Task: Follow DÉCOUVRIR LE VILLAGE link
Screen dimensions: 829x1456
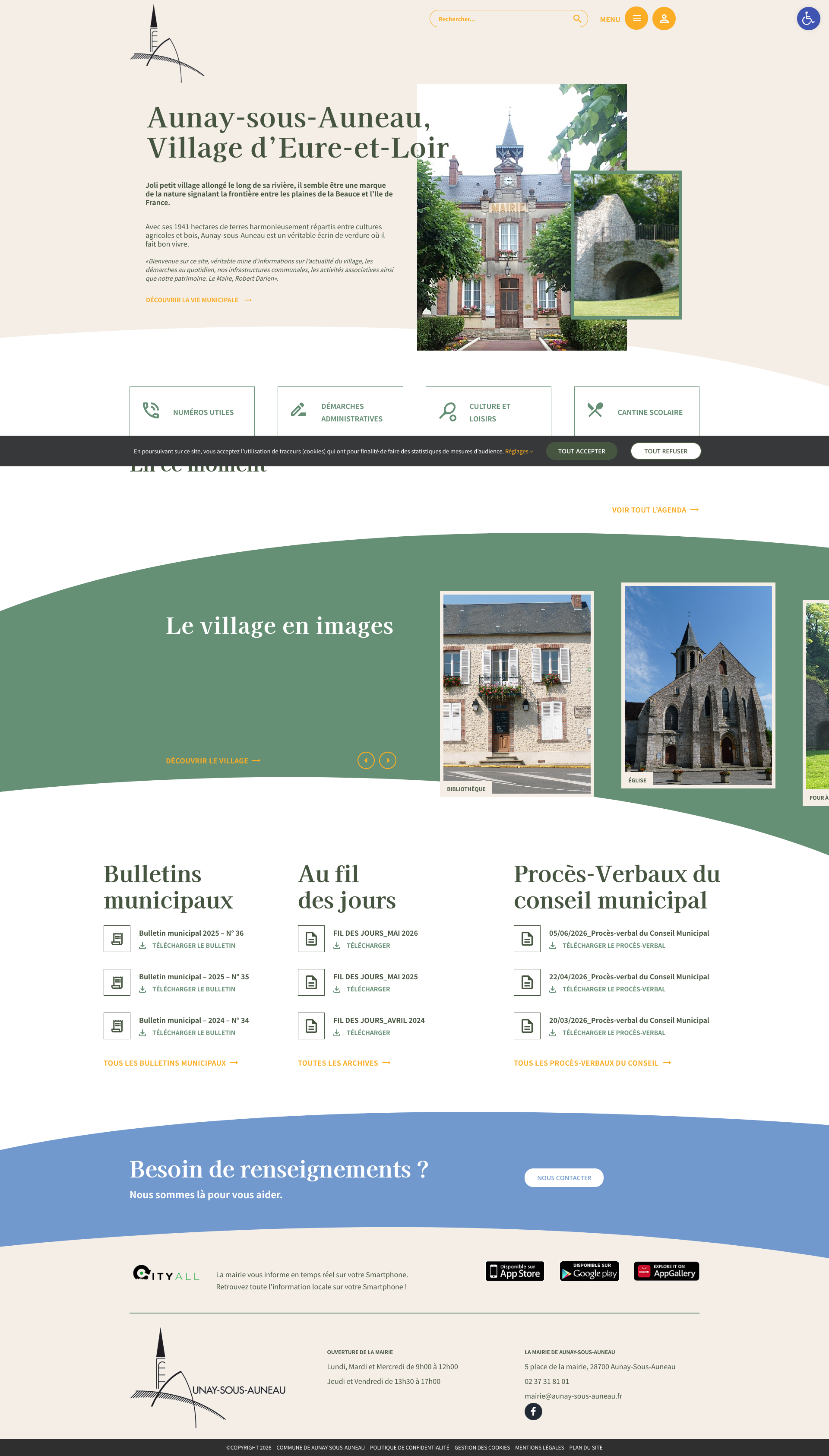Action: [213, 761]
